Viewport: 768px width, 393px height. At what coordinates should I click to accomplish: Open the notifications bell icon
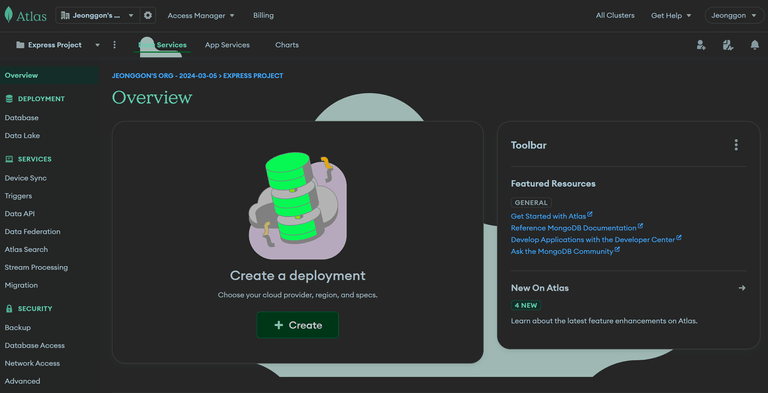tap(755, 45)
